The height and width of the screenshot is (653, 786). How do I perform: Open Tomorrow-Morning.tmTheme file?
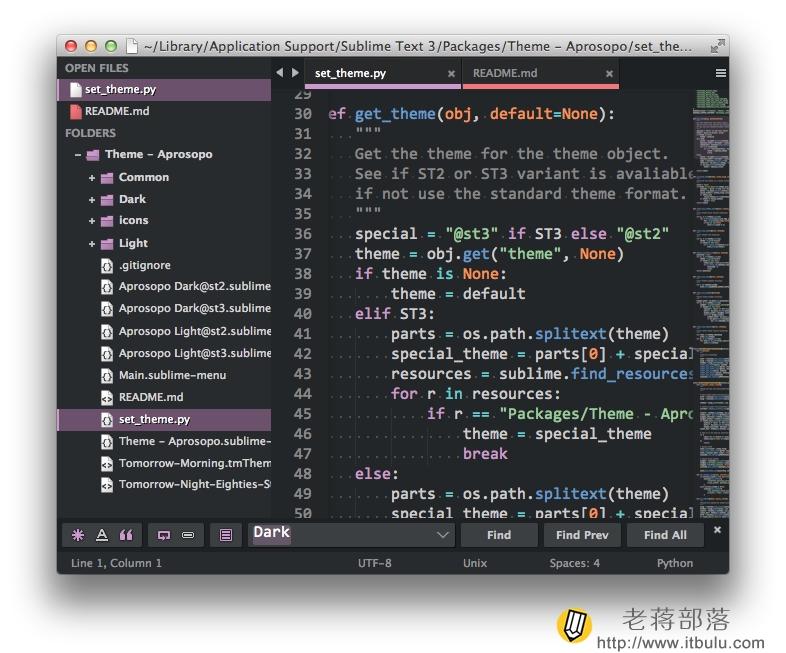(x=194, y=463)
